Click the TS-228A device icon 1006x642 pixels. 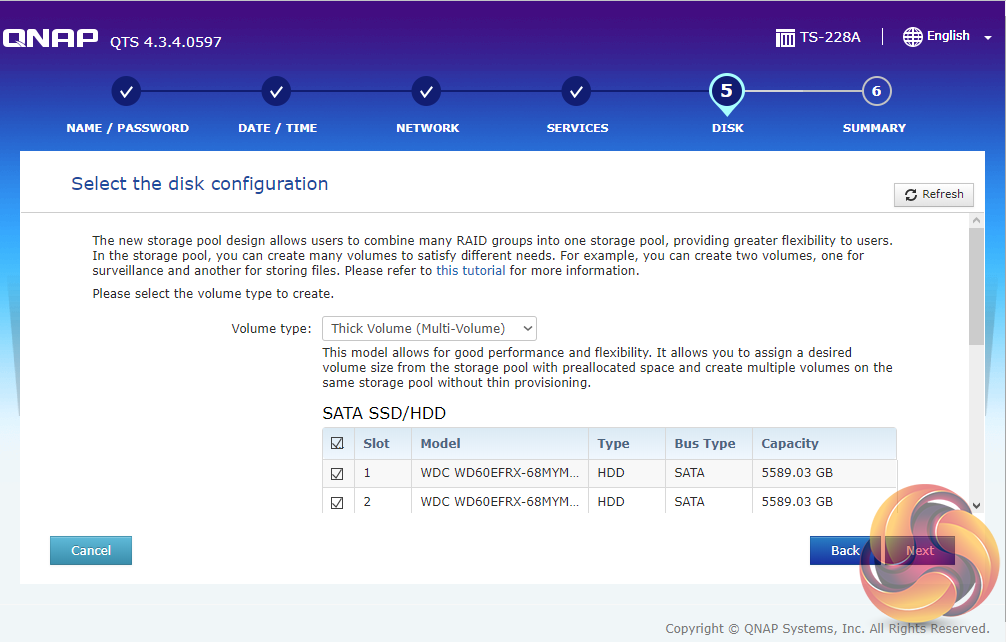[x=786, y=37]
